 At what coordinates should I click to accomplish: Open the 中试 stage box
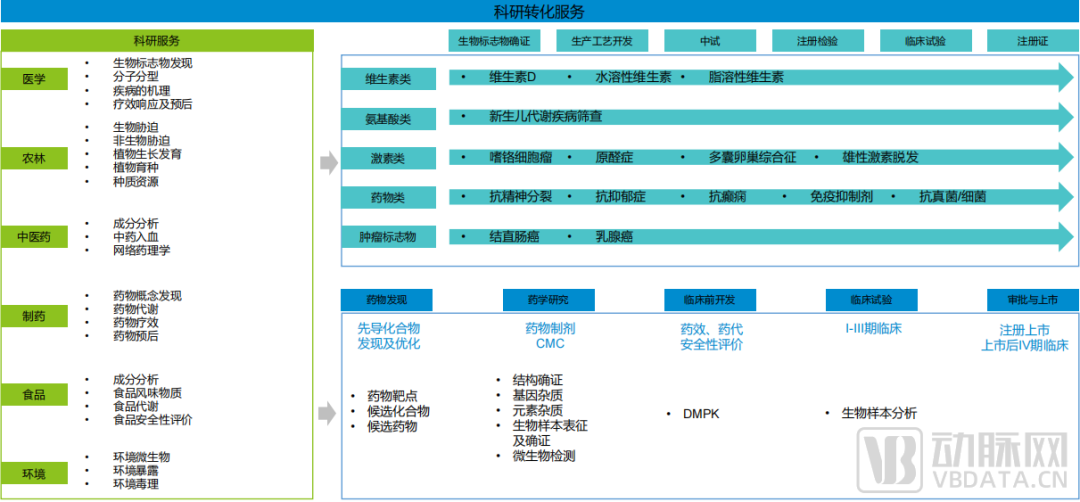coord(710,41)
